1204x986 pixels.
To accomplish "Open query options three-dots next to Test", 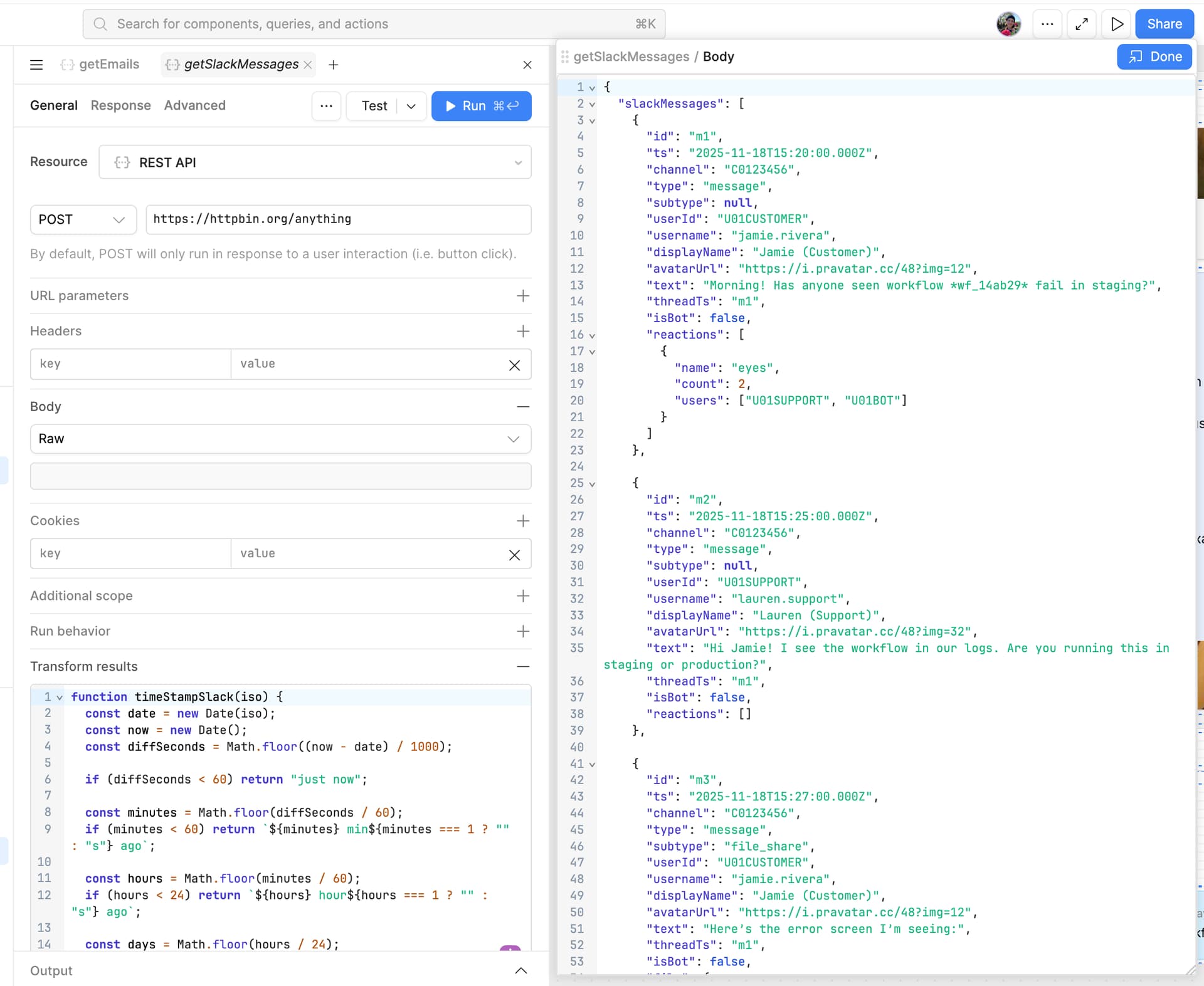I will click(x=326, y=106).
